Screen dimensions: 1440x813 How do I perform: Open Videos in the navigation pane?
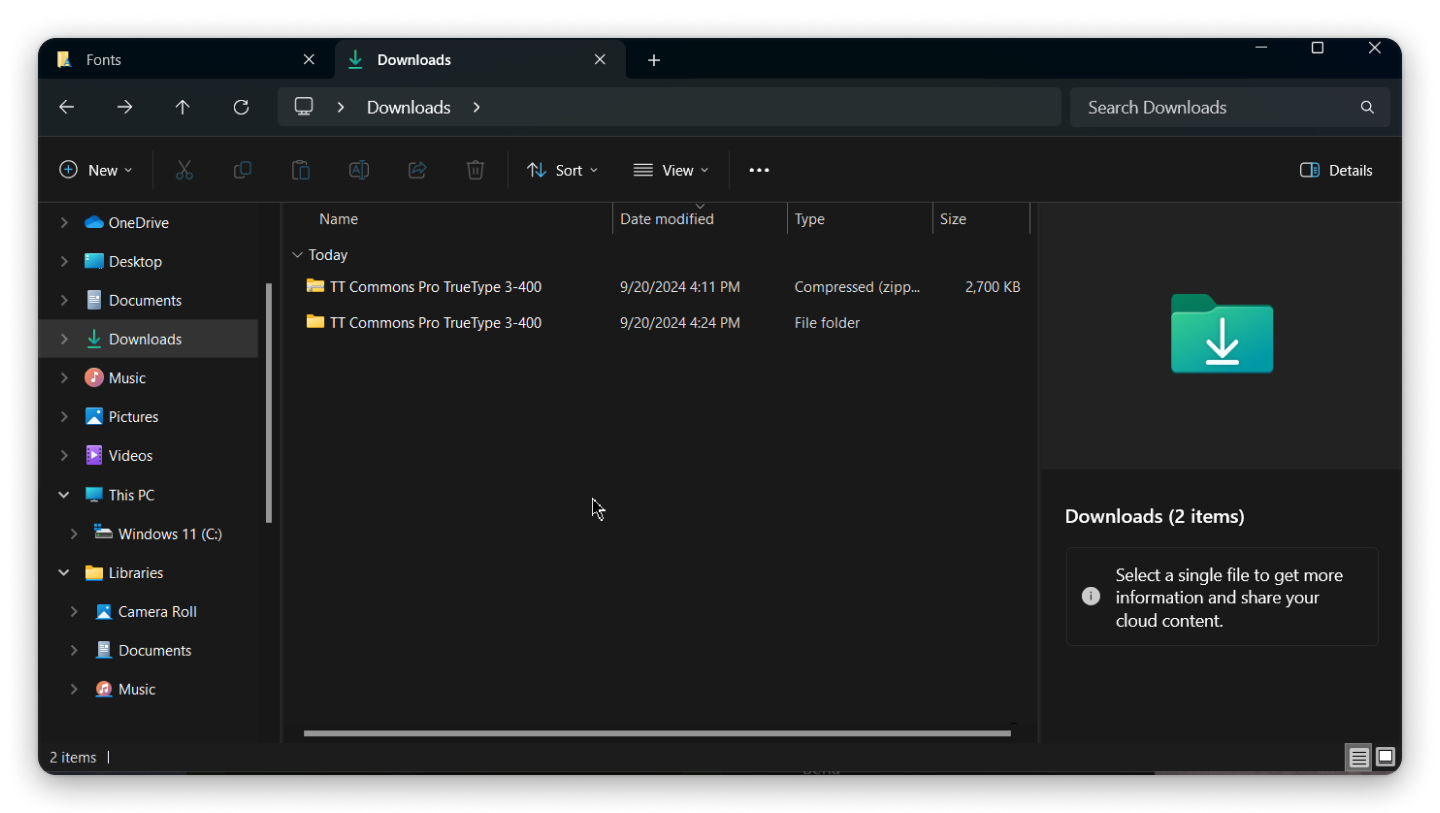point(130,456)
